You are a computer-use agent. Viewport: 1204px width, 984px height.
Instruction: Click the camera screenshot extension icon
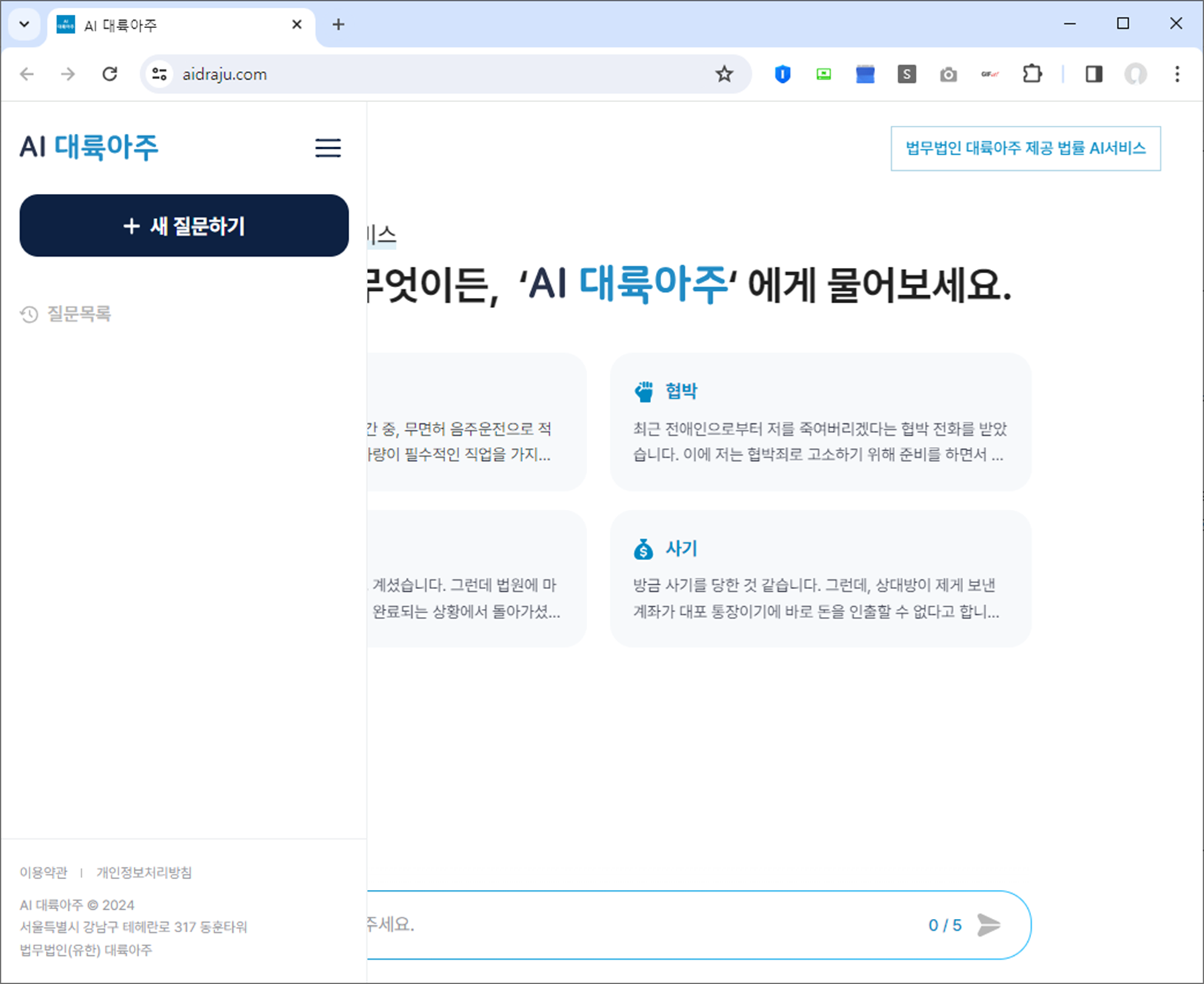click(948, 74)
